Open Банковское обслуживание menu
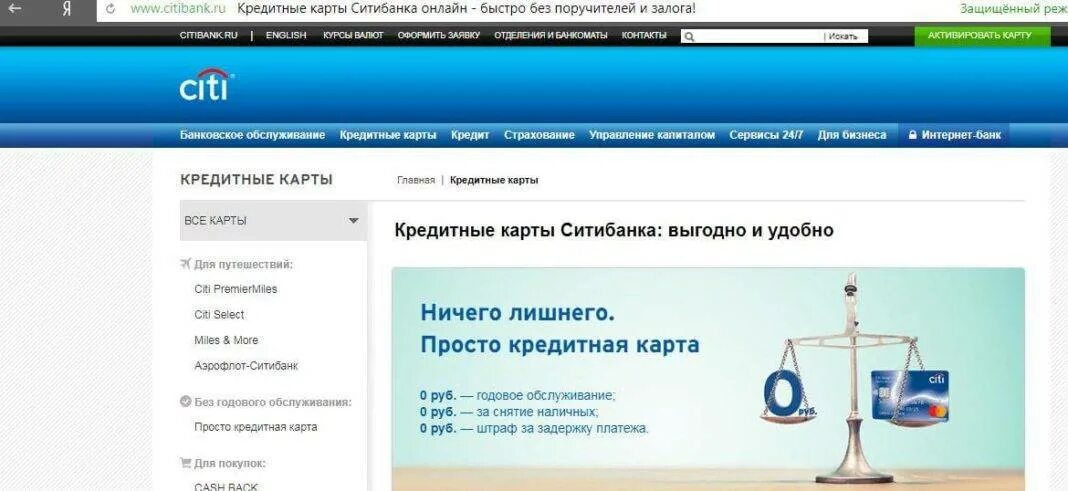 253,135
